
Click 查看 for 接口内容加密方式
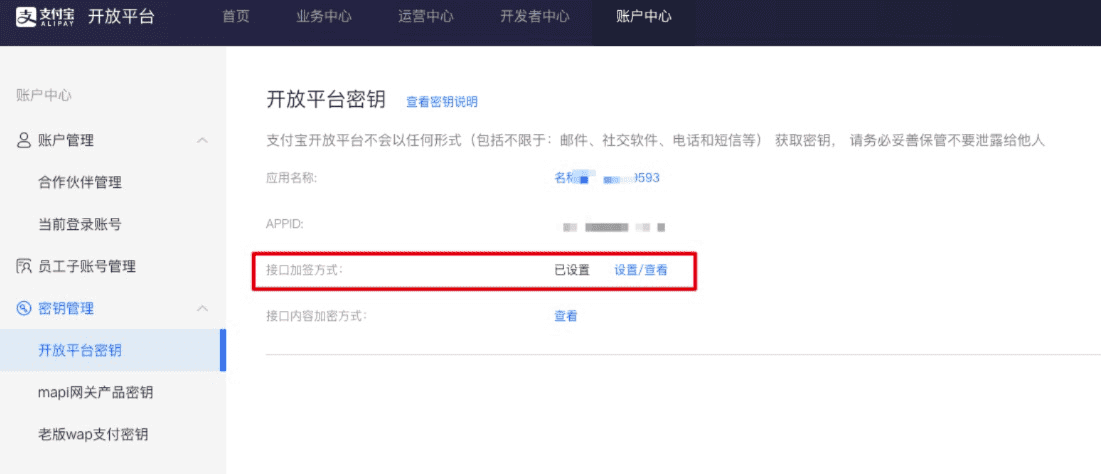566,316
